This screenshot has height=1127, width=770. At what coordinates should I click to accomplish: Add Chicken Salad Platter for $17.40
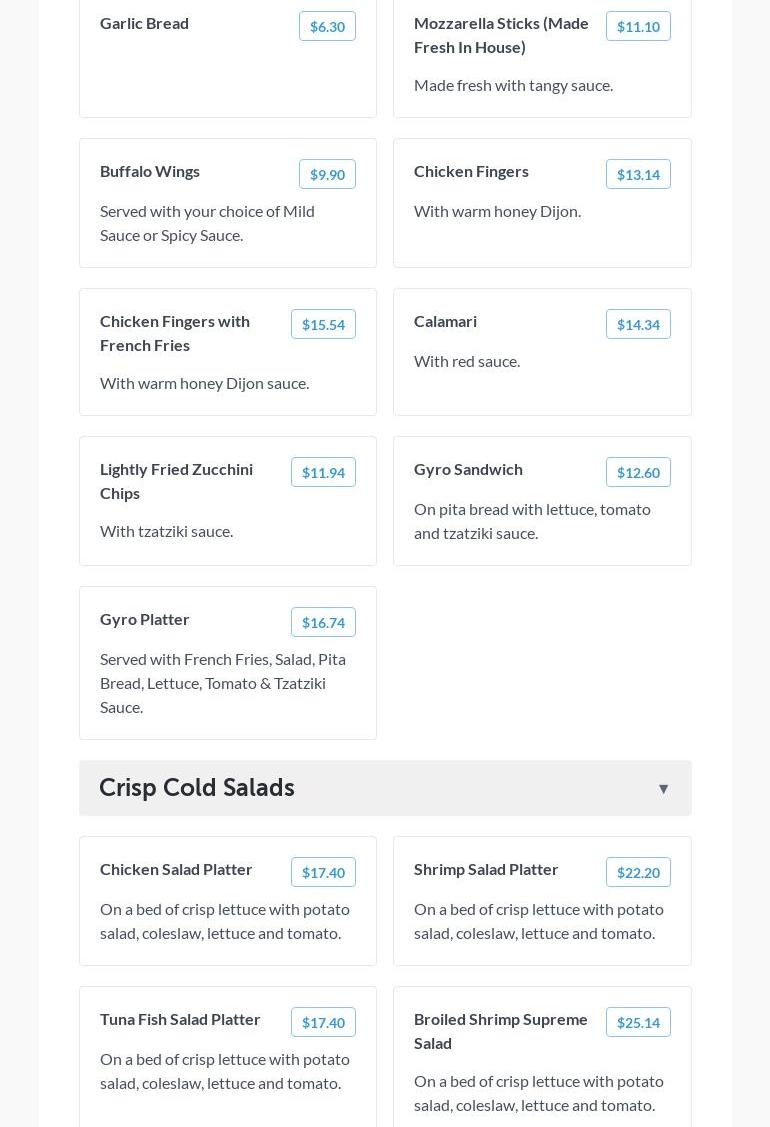click(x=323, y=873)
